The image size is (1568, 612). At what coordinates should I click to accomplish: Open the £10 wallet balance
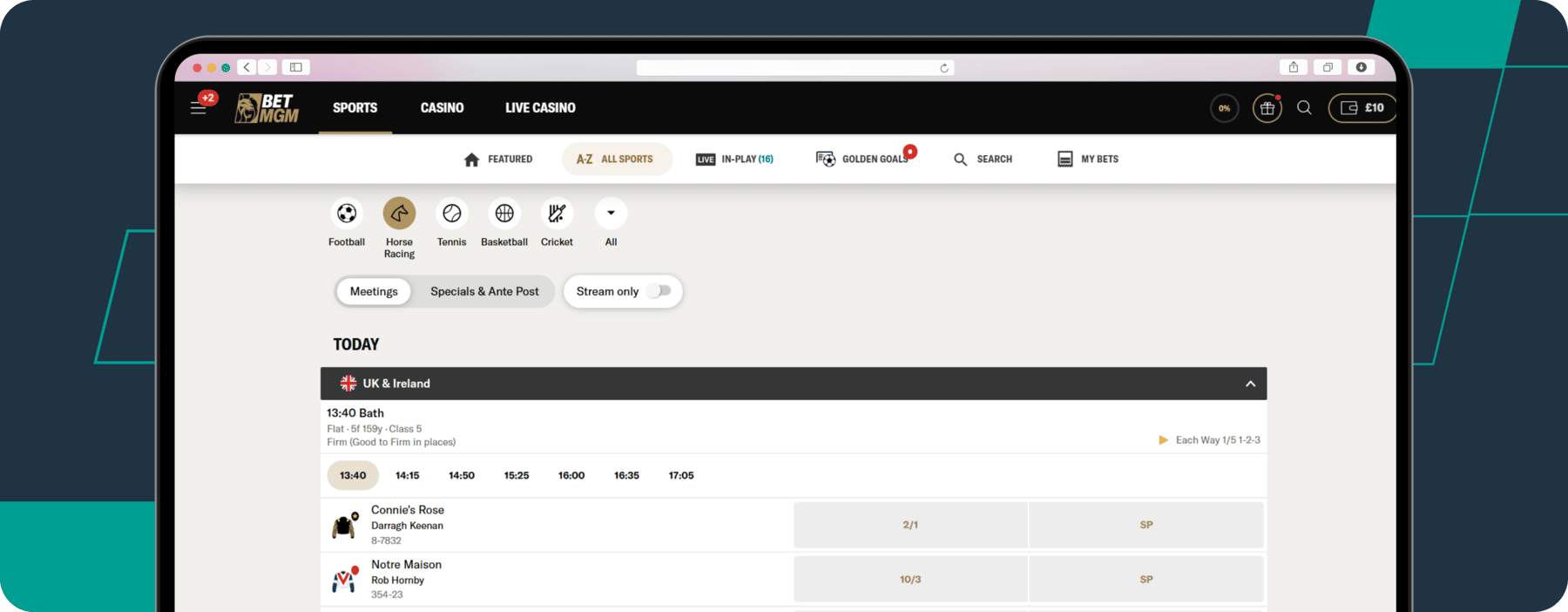(1362, 108)
